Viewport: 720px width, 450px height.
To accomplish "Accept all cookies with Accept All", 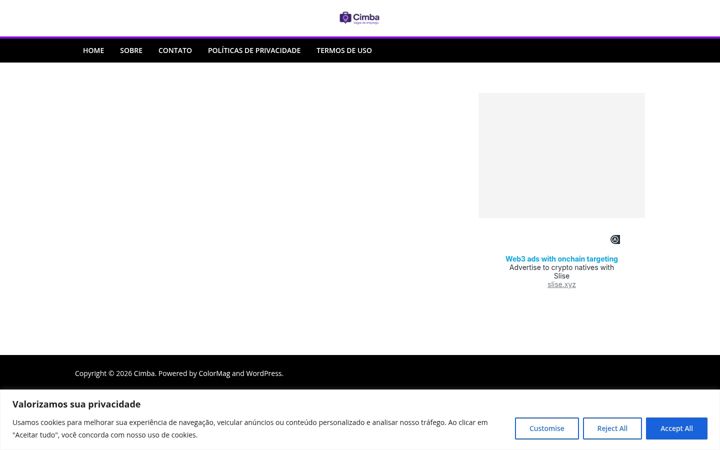I will pyautogui.click(x=676, y=428).
